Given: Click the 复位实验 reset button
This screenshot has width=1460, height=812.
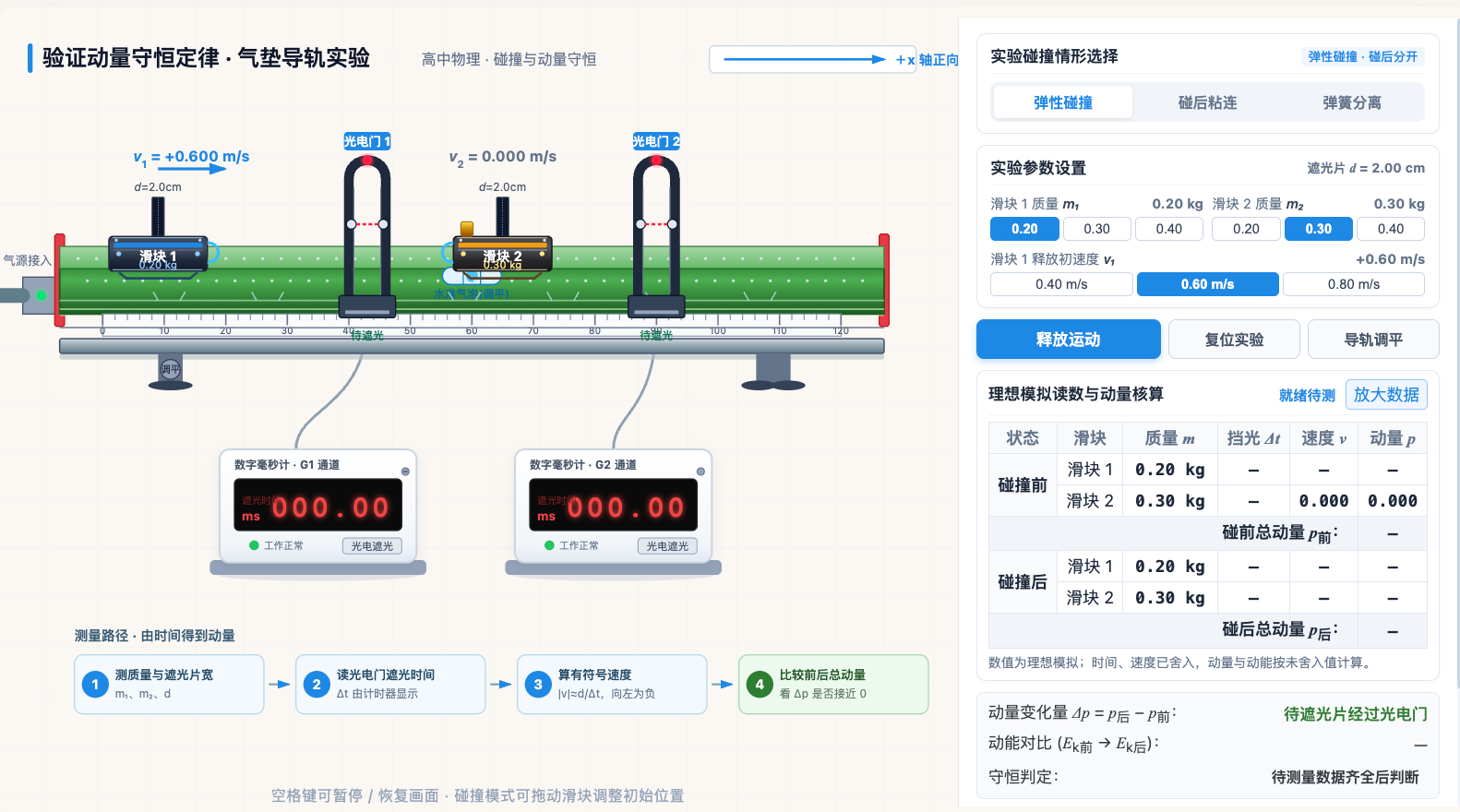Looking at the screenshot, I should pyautogui.click(x=1234, y=340).
